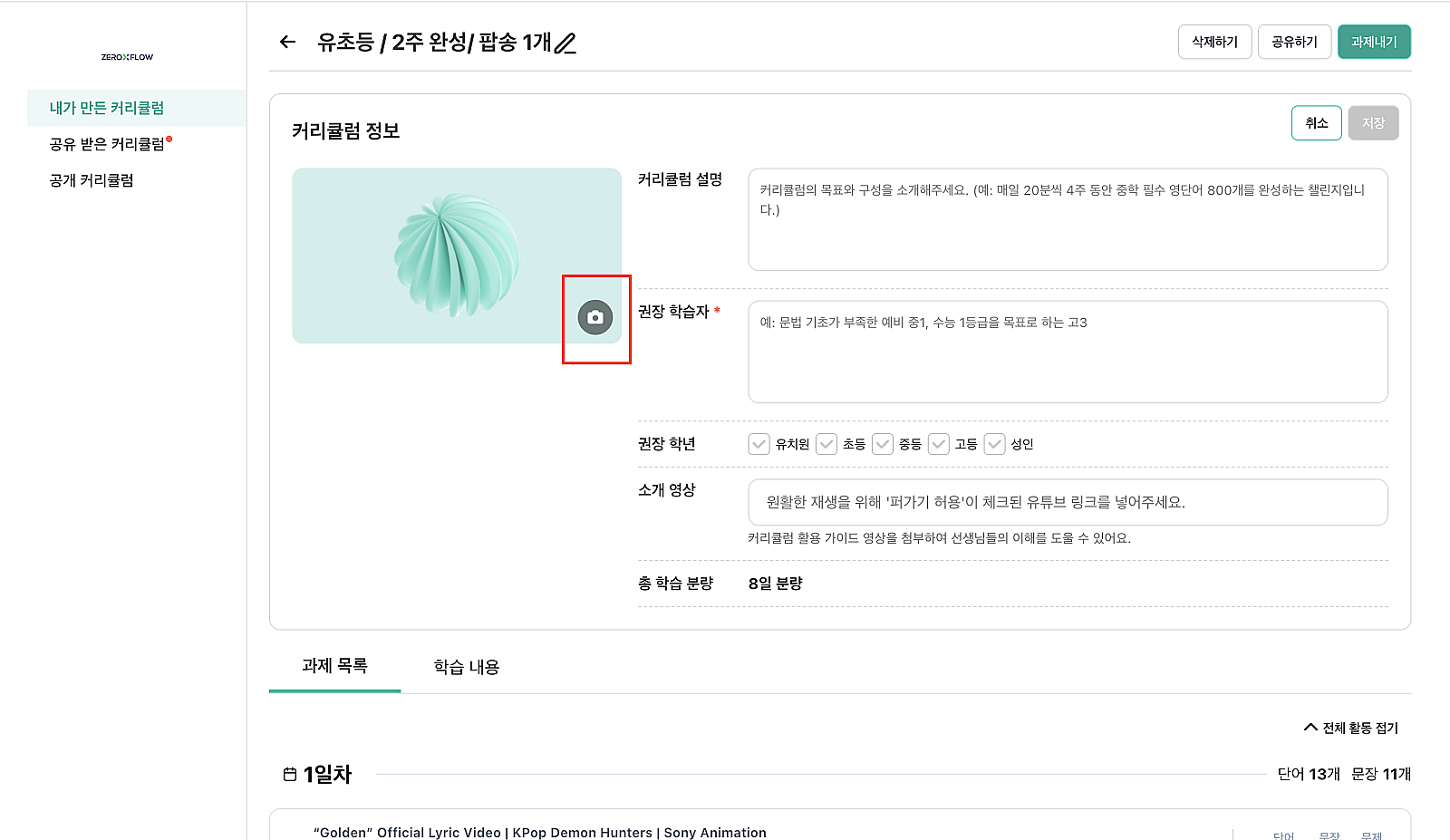1450x840 pixels.
Task: Click the green 과제내기 button
Action: pyautogui.click(x=1374, y=42)
